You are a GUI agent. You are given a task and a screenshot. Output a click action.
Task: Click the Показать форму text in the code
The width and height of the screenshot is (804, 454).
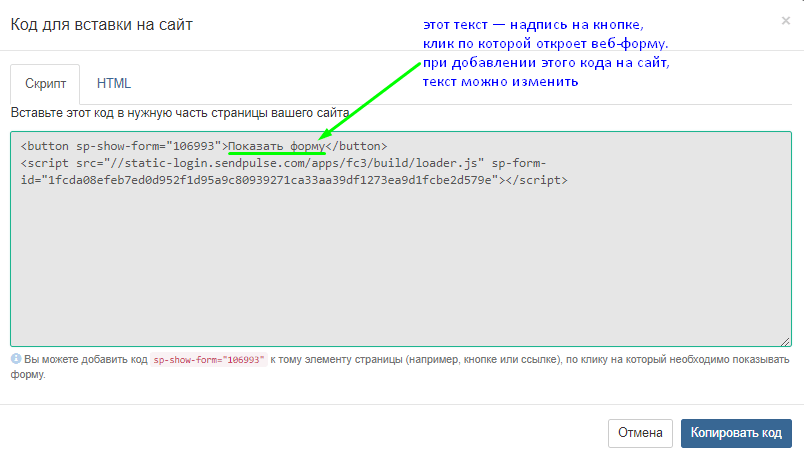point(276,146)
